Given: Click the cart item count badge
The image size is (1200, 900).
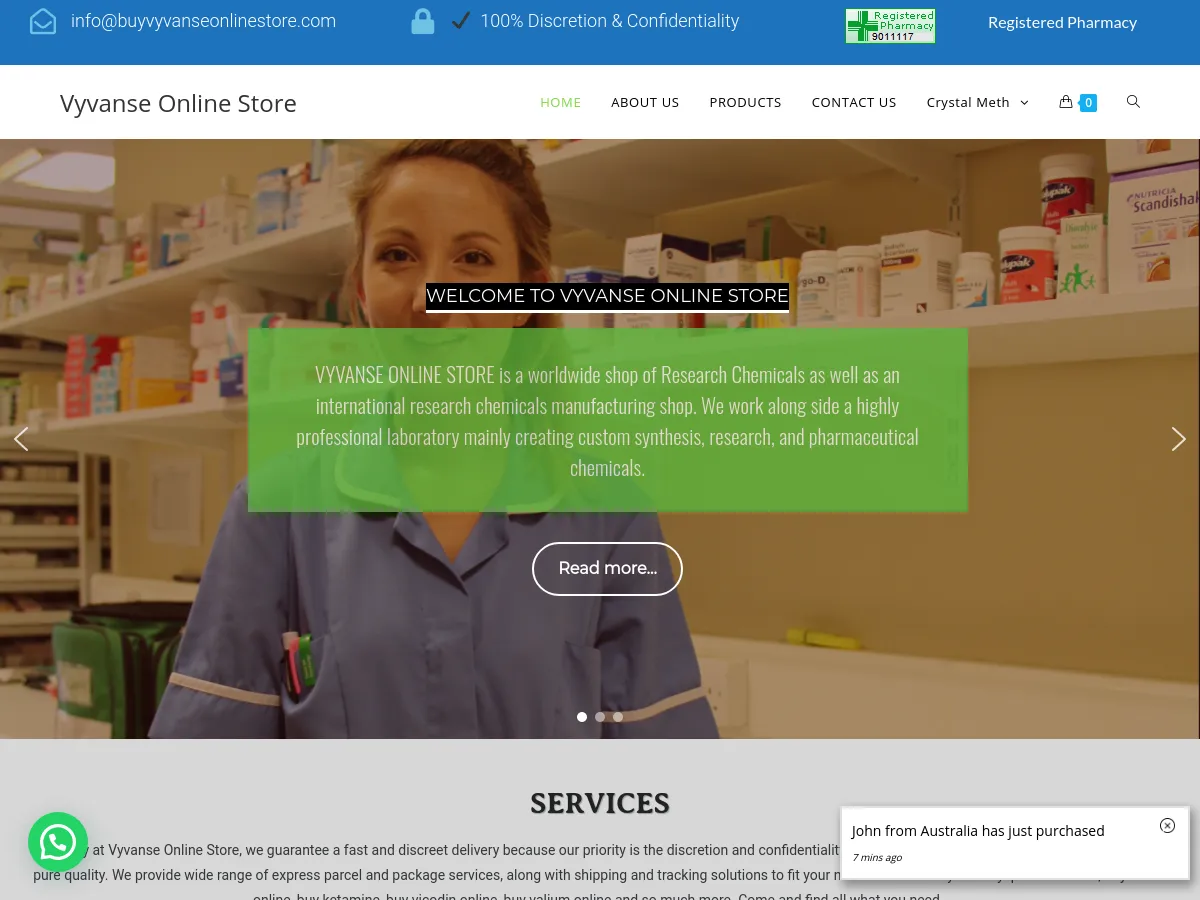Looking at the screenshot, I should [x=1089, y=102].
